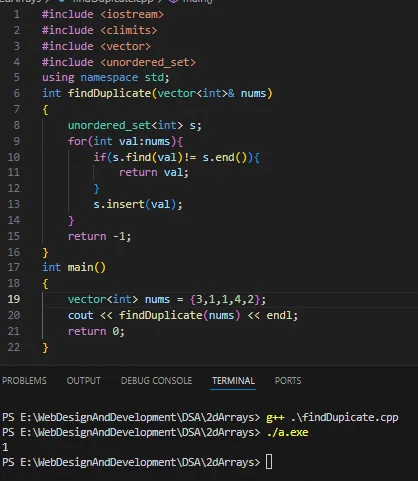Click the 'for(int val:nums){' loop line

[x=125, y=141]
